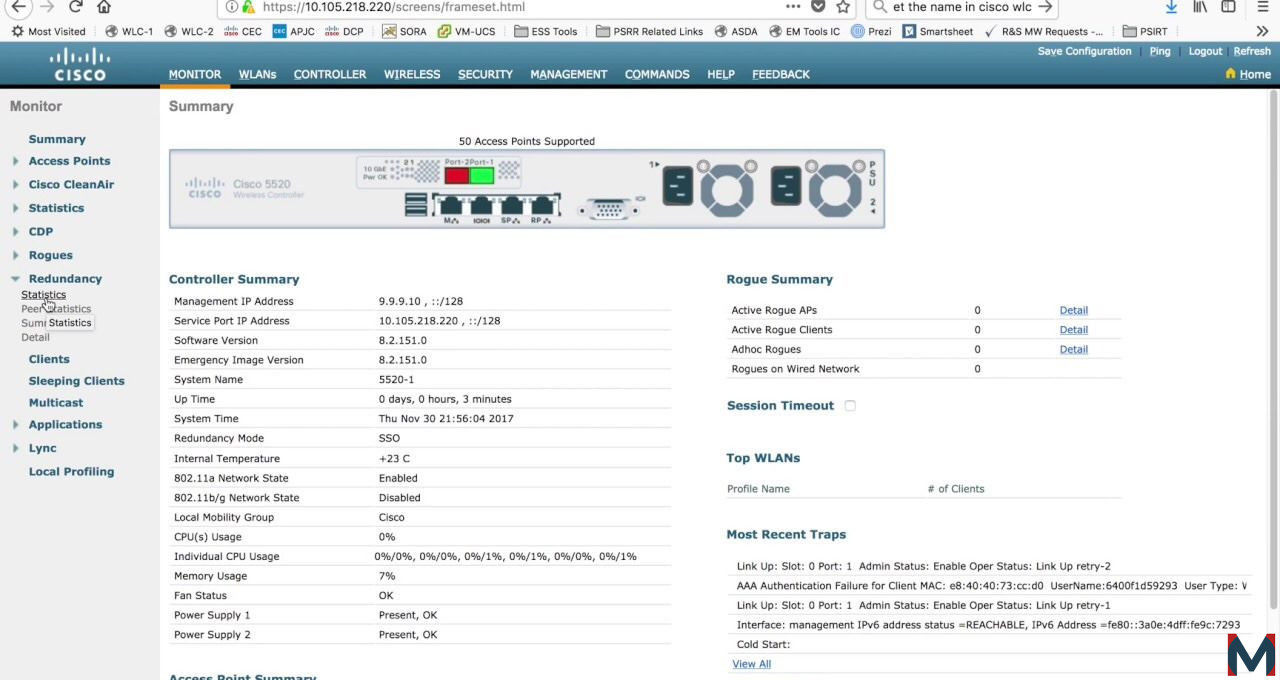Image resolution: width=1280 pixels, height=680 pixels.
Task: Open the Sleeping Clients page
Action: pos(77,381)
